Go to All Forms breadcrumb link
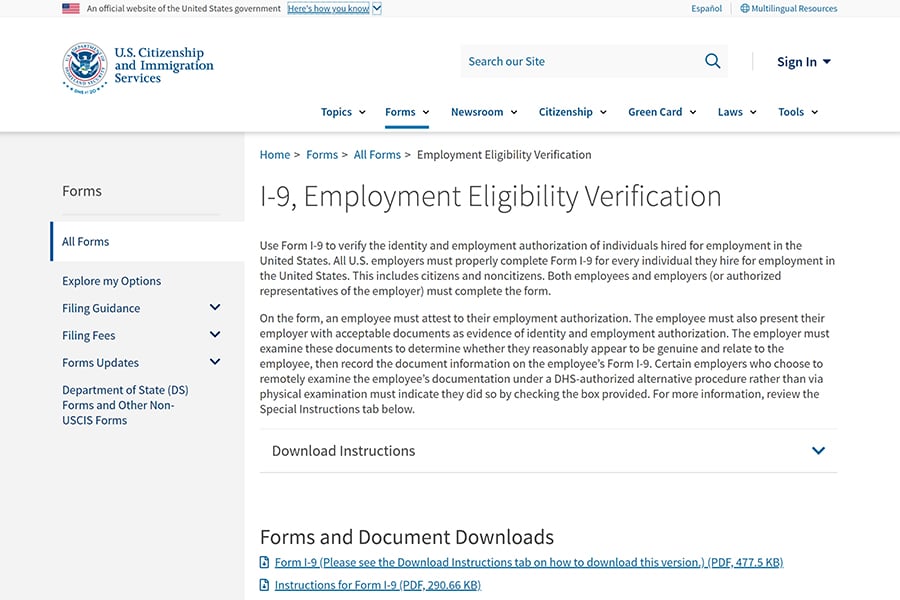Viewport: 900px width, 600px height. (377, 154)
